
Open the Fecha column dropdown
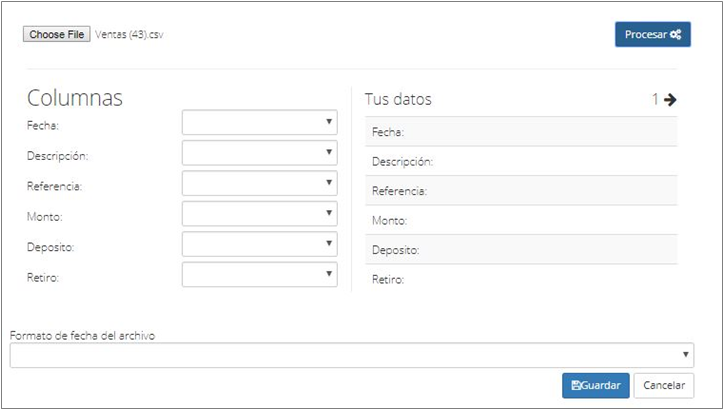click(x=259, y=122)
